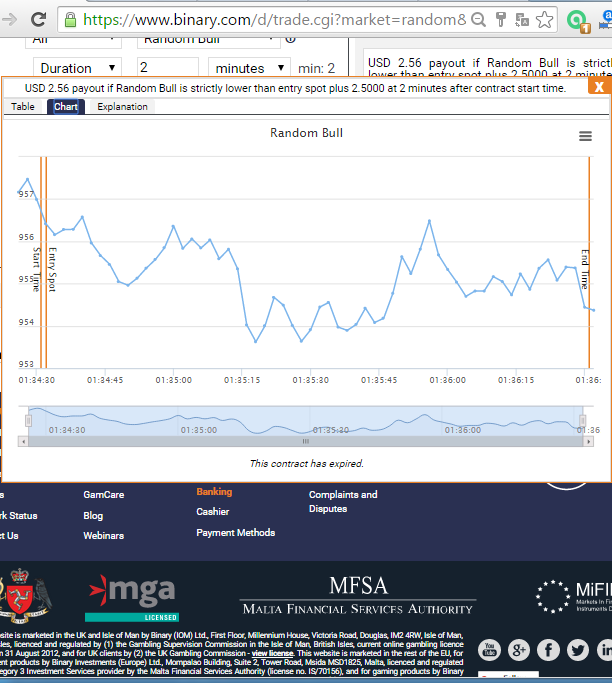Close the contract popup with orange X

599,87
